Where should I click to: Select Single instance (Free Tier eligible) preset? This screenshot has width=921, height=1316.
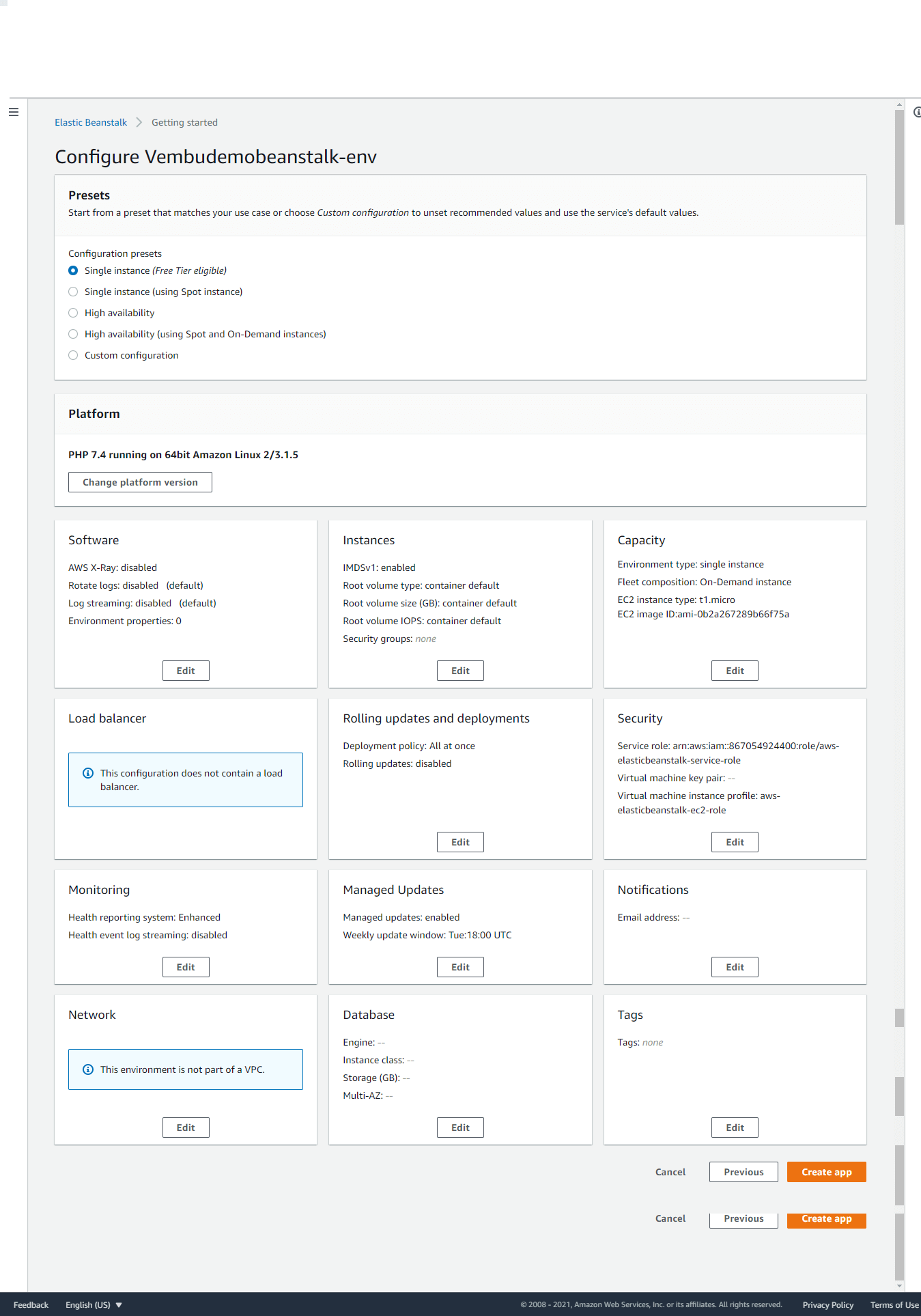point(73,270)
